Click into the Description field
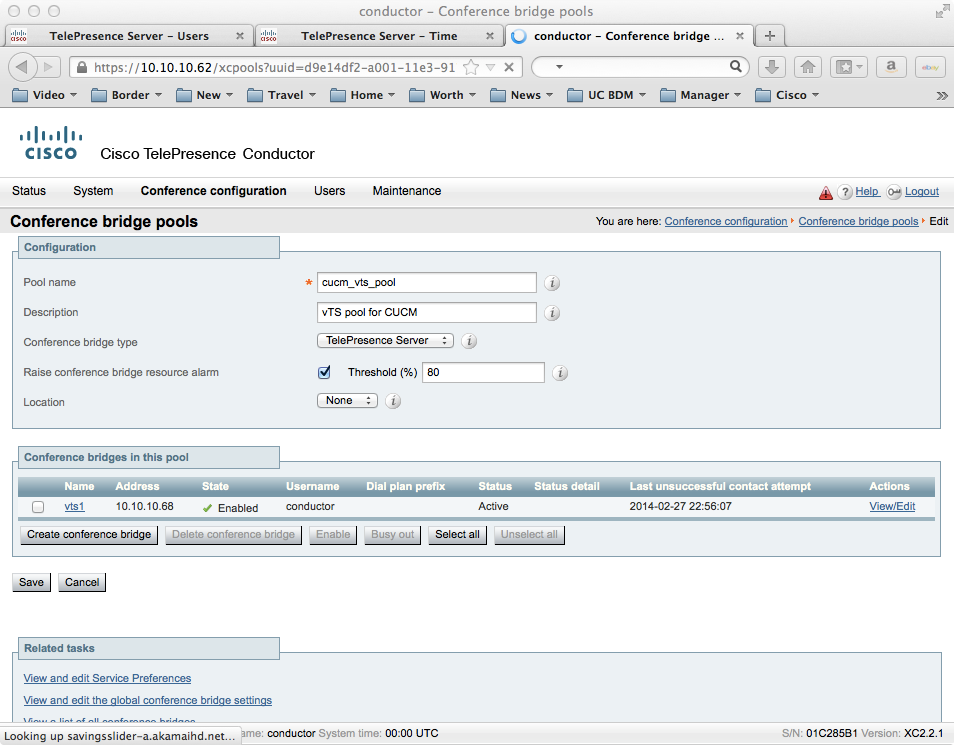Viewport: 954px width, 745px height. pos(427,312)
